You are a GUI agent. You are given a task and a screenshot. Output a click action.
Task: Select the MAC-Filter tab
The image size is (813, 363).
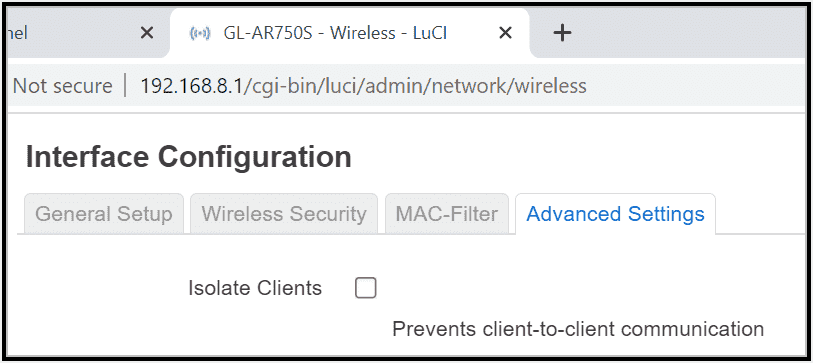pos(446,214)
